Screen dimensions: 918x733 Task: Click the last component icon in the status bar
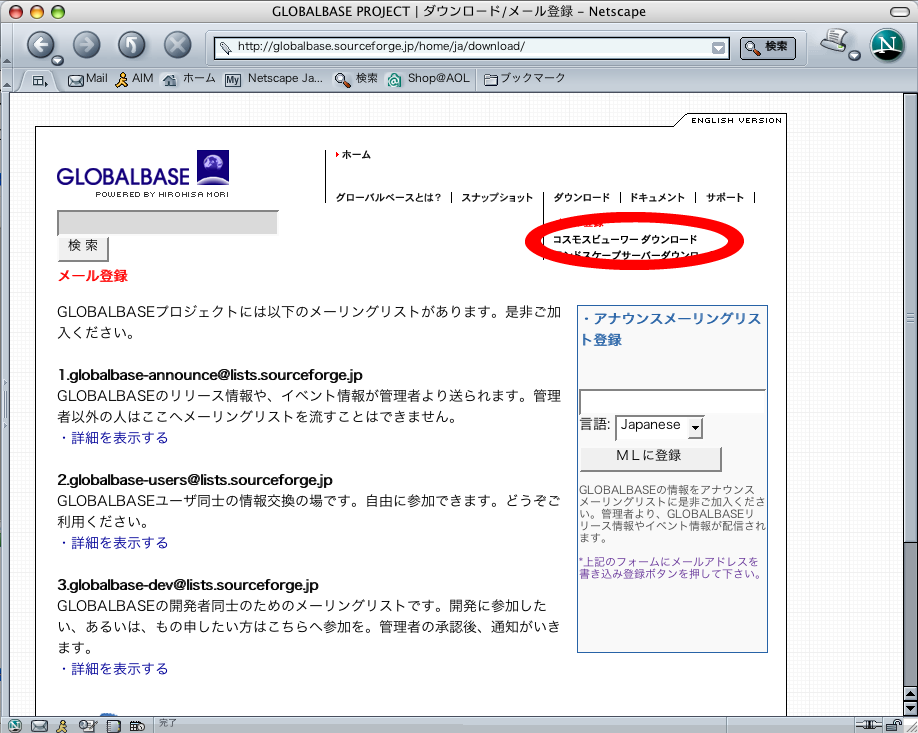tap(137, 725)
